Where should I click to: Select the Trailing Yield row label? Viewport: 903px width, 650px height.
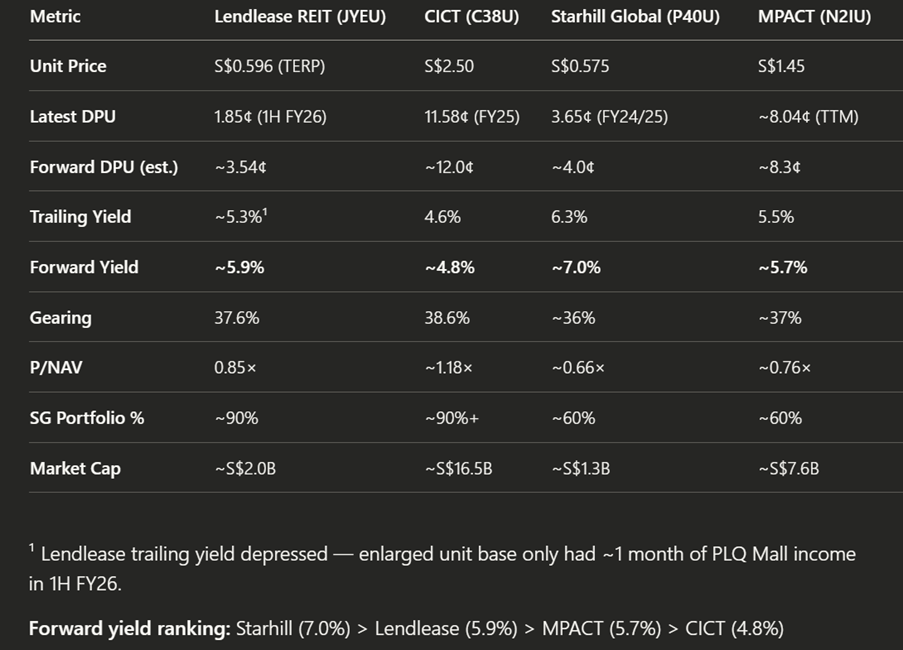click(80, 217)
